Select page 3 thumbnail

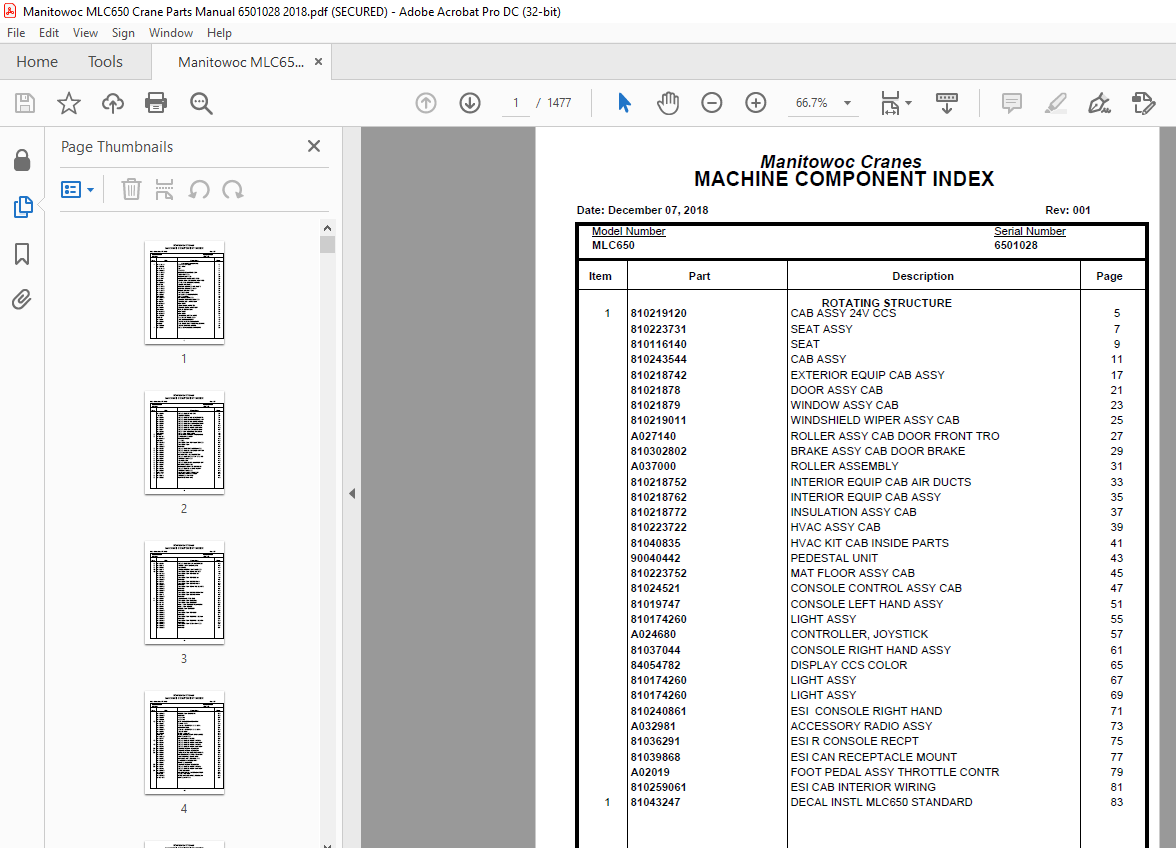tap(184, 592)
